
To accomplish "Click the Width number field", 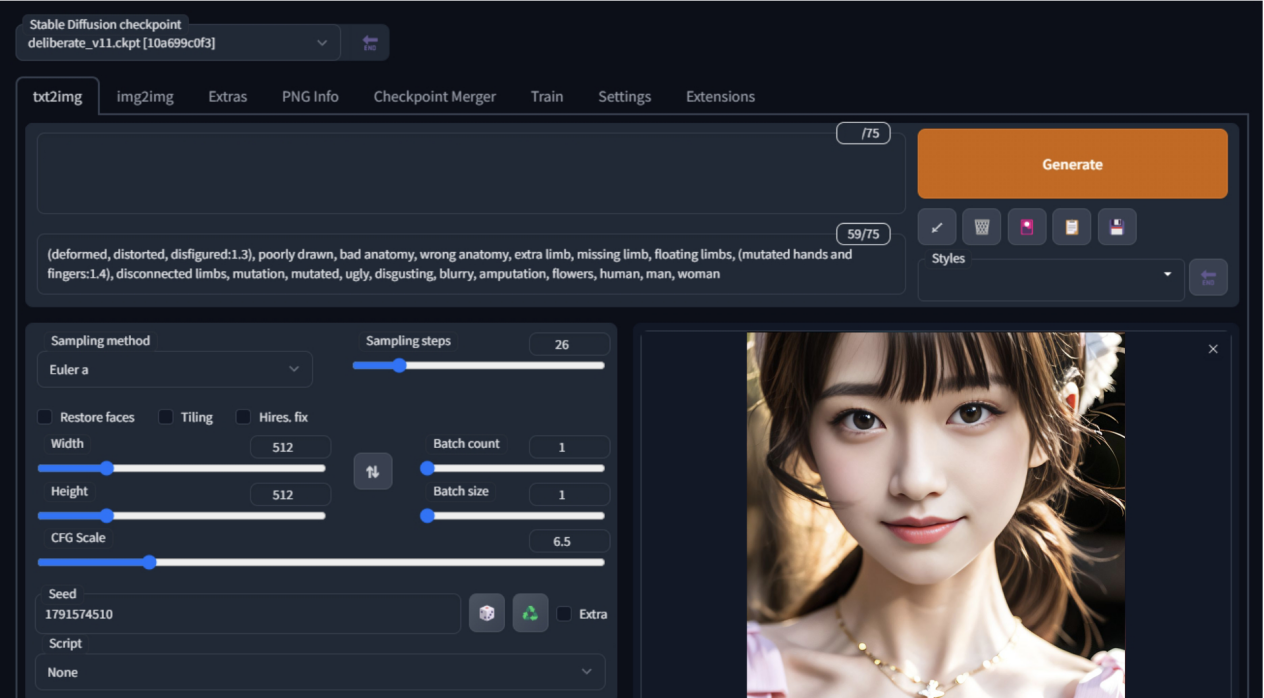I will pos(290,447).
